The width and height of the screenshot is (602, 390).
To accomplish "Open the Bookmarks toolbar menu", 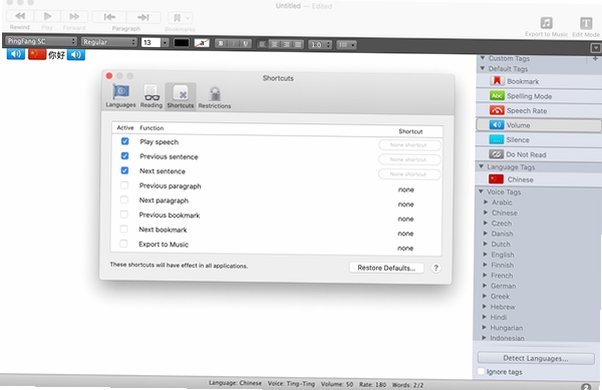I will 180,18.
